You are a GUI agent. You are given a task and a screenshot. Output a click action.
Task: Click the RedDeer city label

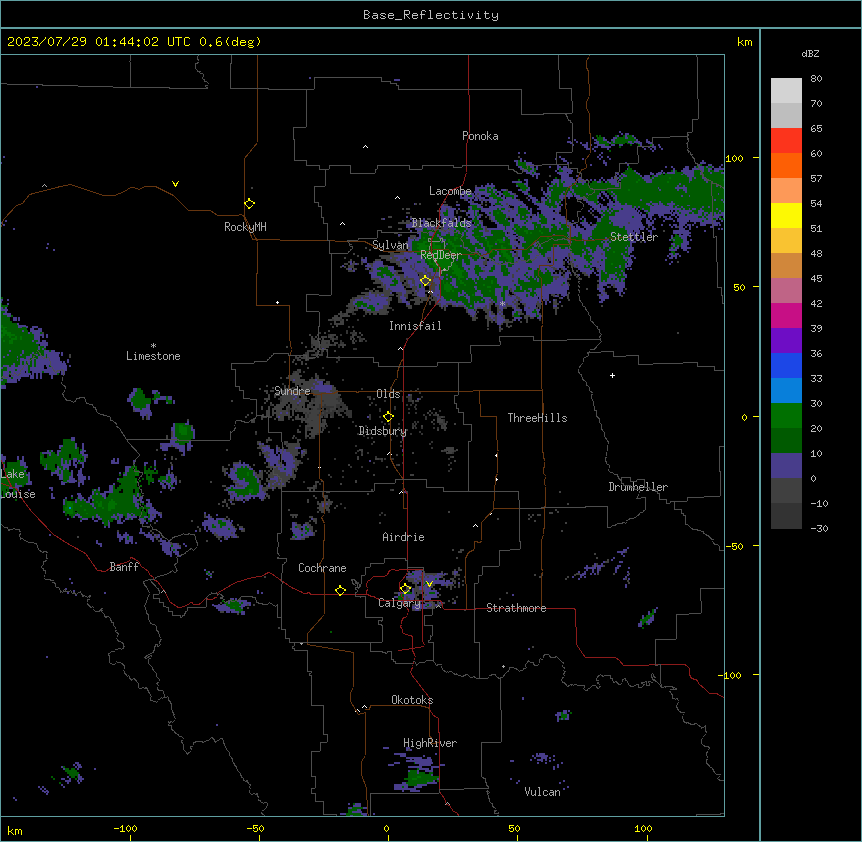click(441, 255)
